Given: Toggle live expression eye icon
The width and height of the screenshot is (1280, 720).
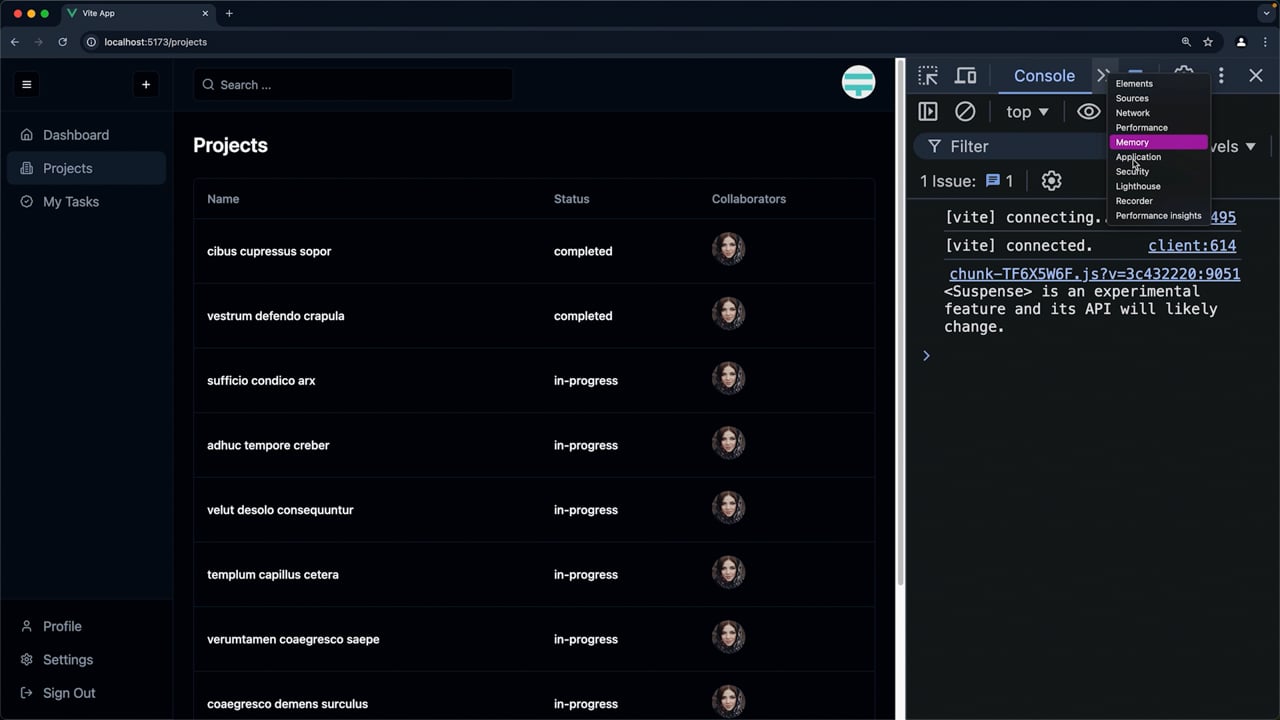Looking at the screenshot, I should [x=1088, y=112].
